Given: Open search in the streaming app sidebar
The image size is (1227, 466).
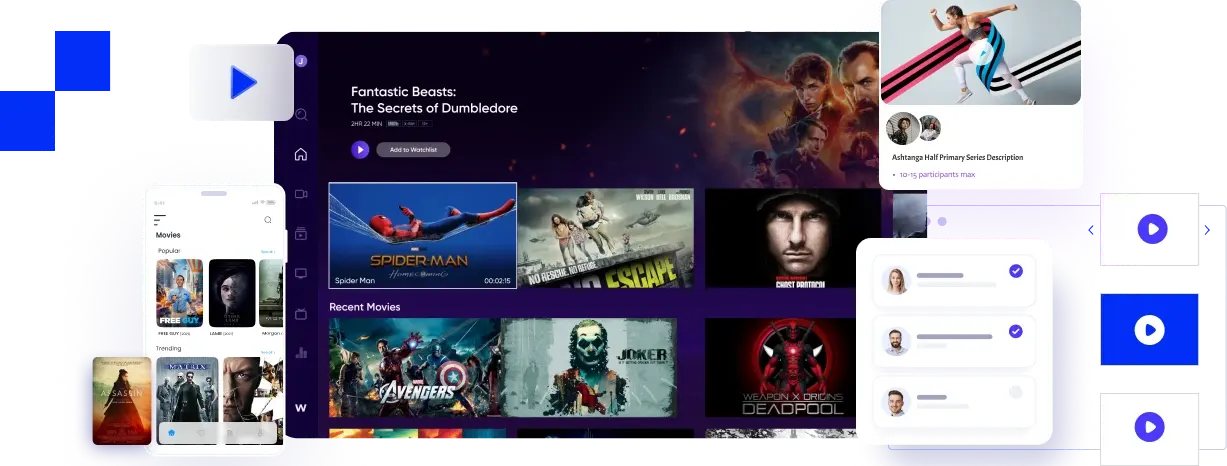Looking at the screenshot, I should 301,115.
